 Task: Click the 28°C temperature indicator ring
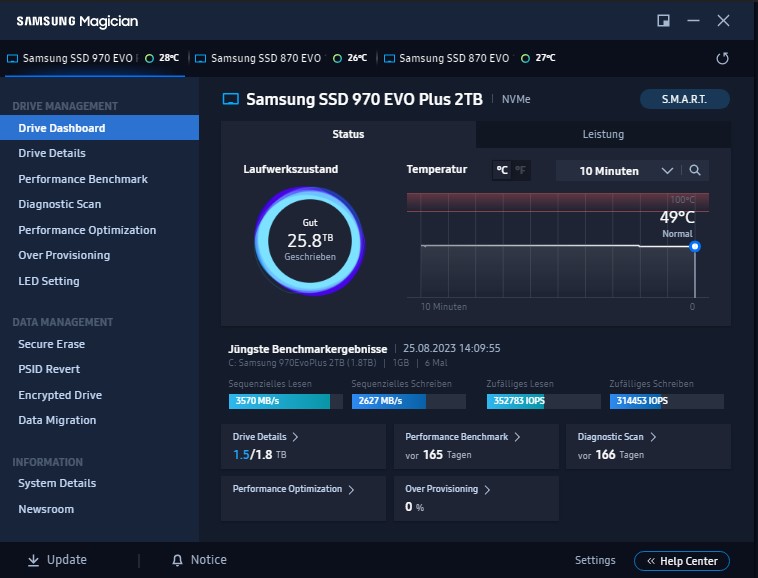[149, 58]
